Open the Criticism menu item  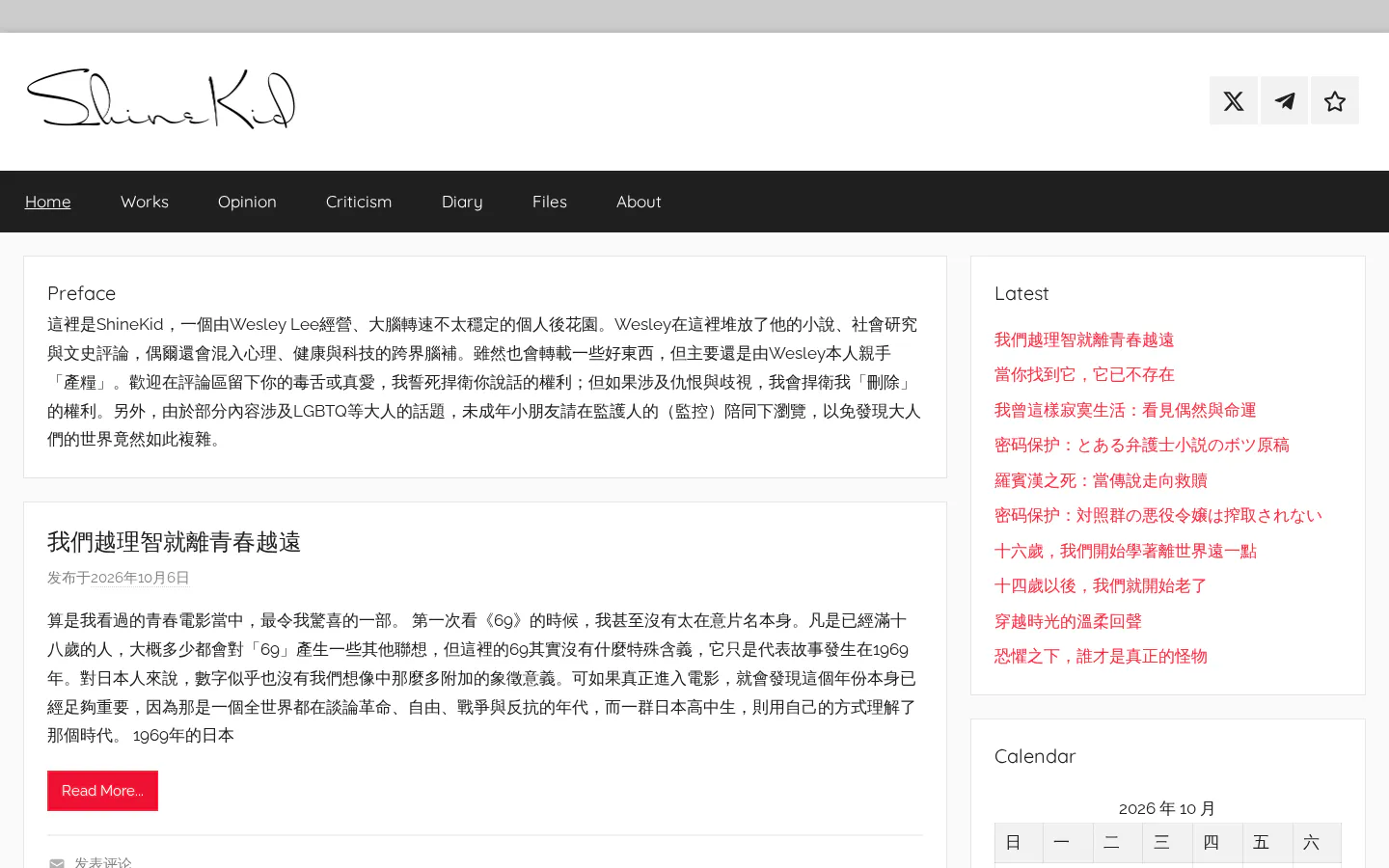(x=359, y=202)
